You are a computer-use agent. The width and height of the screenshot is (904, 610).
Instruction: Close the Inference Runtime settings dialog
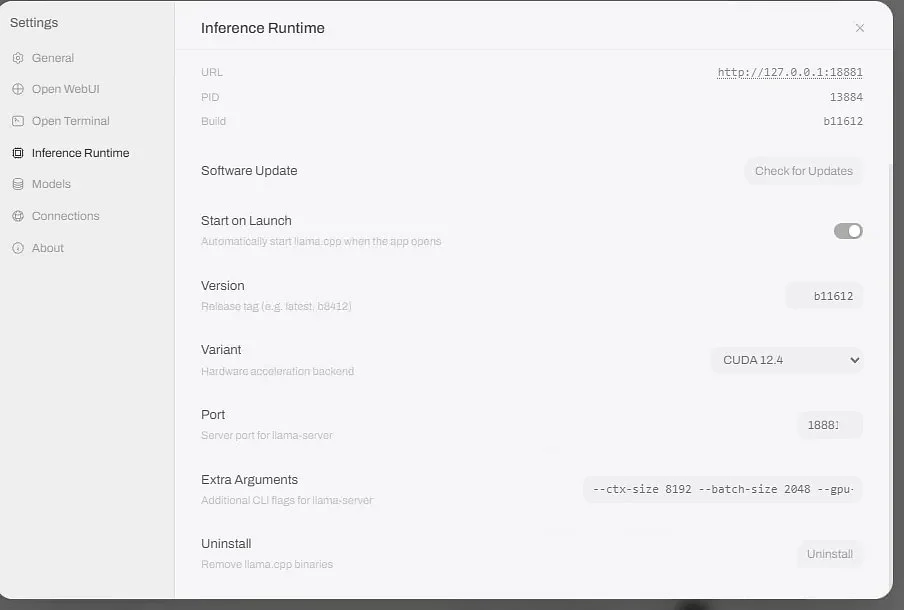860,28
